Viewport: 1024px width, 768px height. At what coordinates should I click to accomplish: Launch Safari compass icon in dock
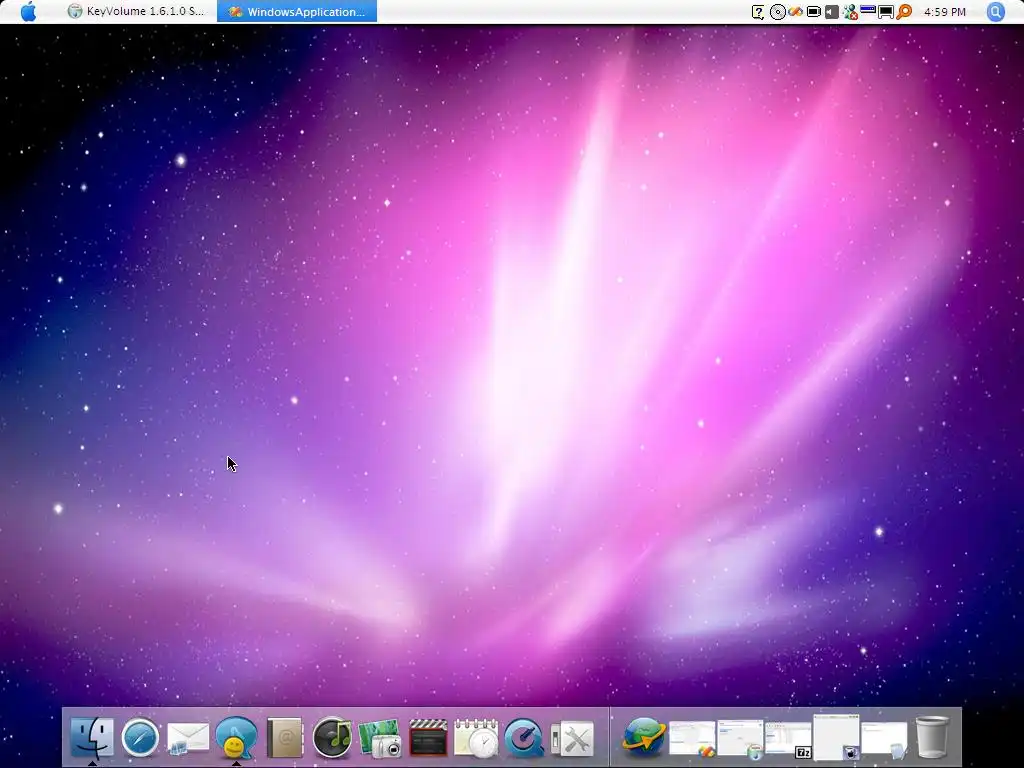pos(140,738)
